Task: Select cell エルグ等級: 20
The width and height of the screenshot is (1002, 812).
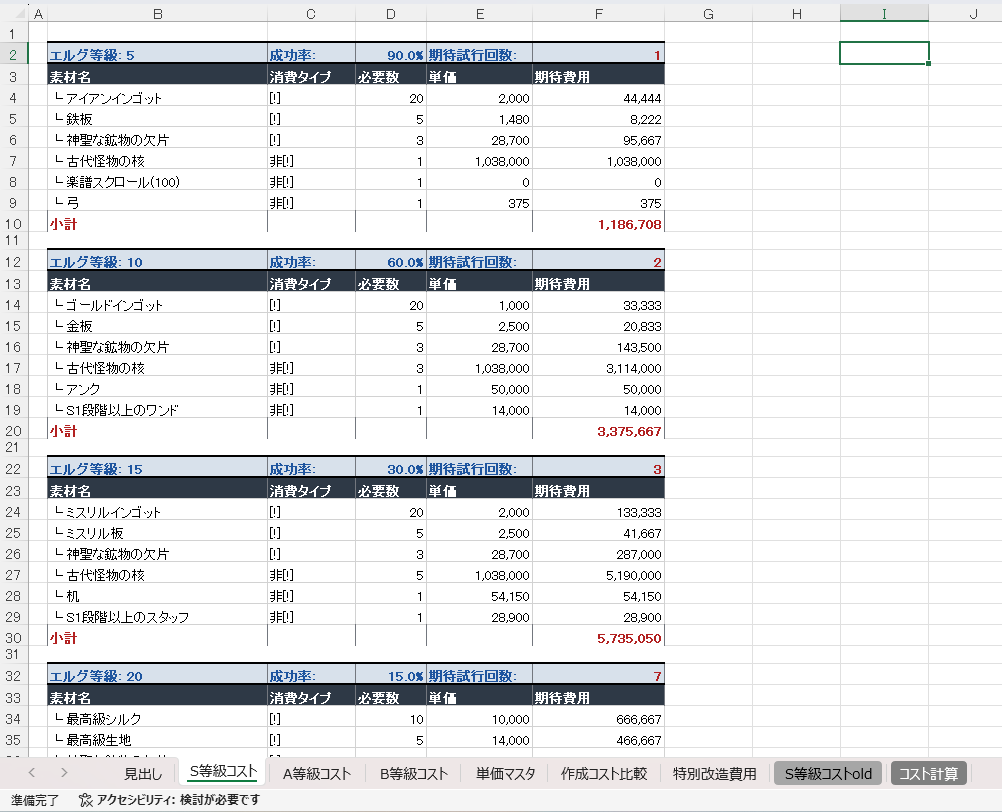Action: (157, 676)
